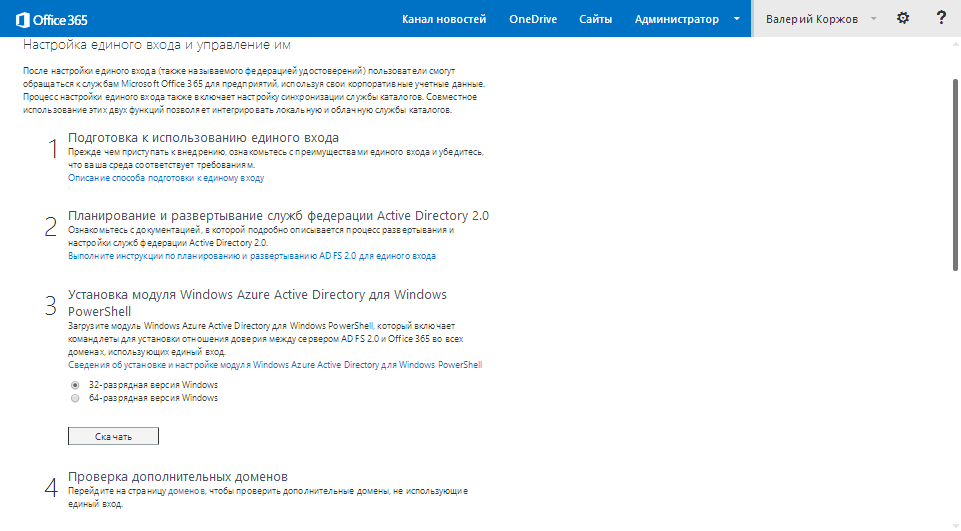Open the link on preparing for single sign-on
The image size is (961, 531).
pos(166,178)
